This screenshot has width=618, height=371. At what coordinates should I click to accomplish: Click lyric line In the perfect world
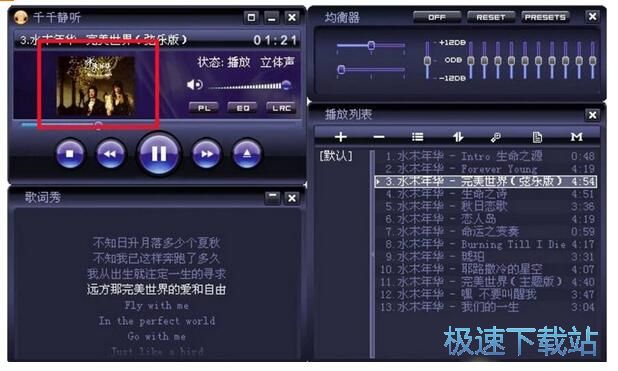click(x=156, y=321)
